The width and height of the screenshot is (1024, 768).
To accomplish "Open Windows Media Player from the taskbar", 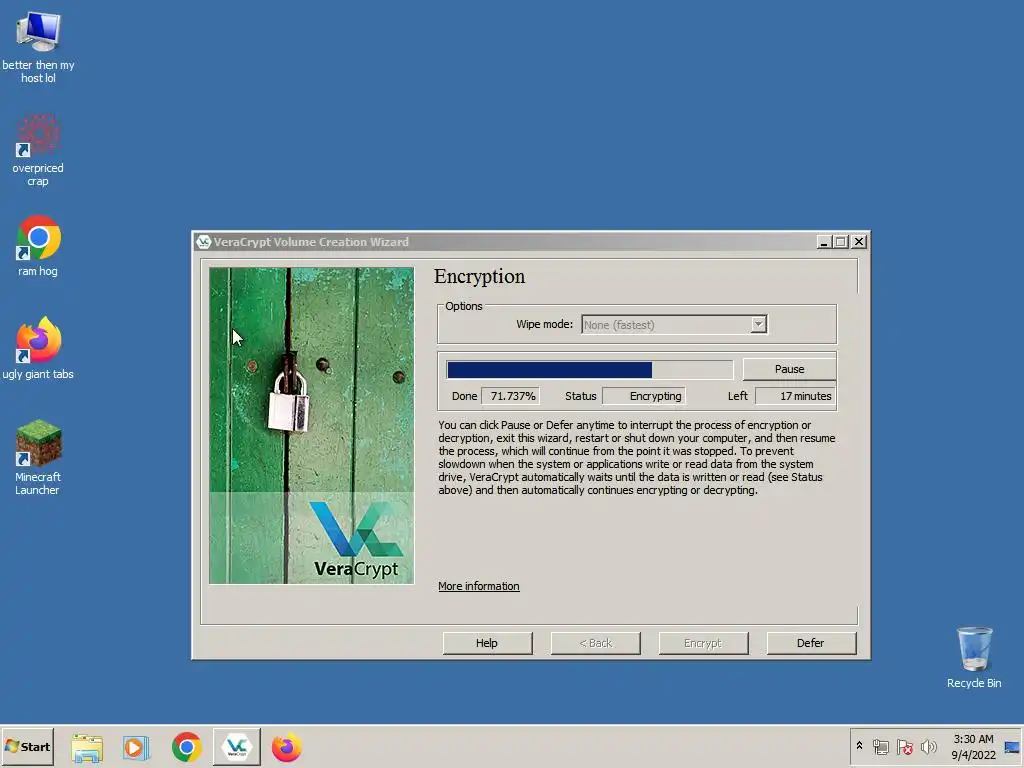I will (136, 747).
